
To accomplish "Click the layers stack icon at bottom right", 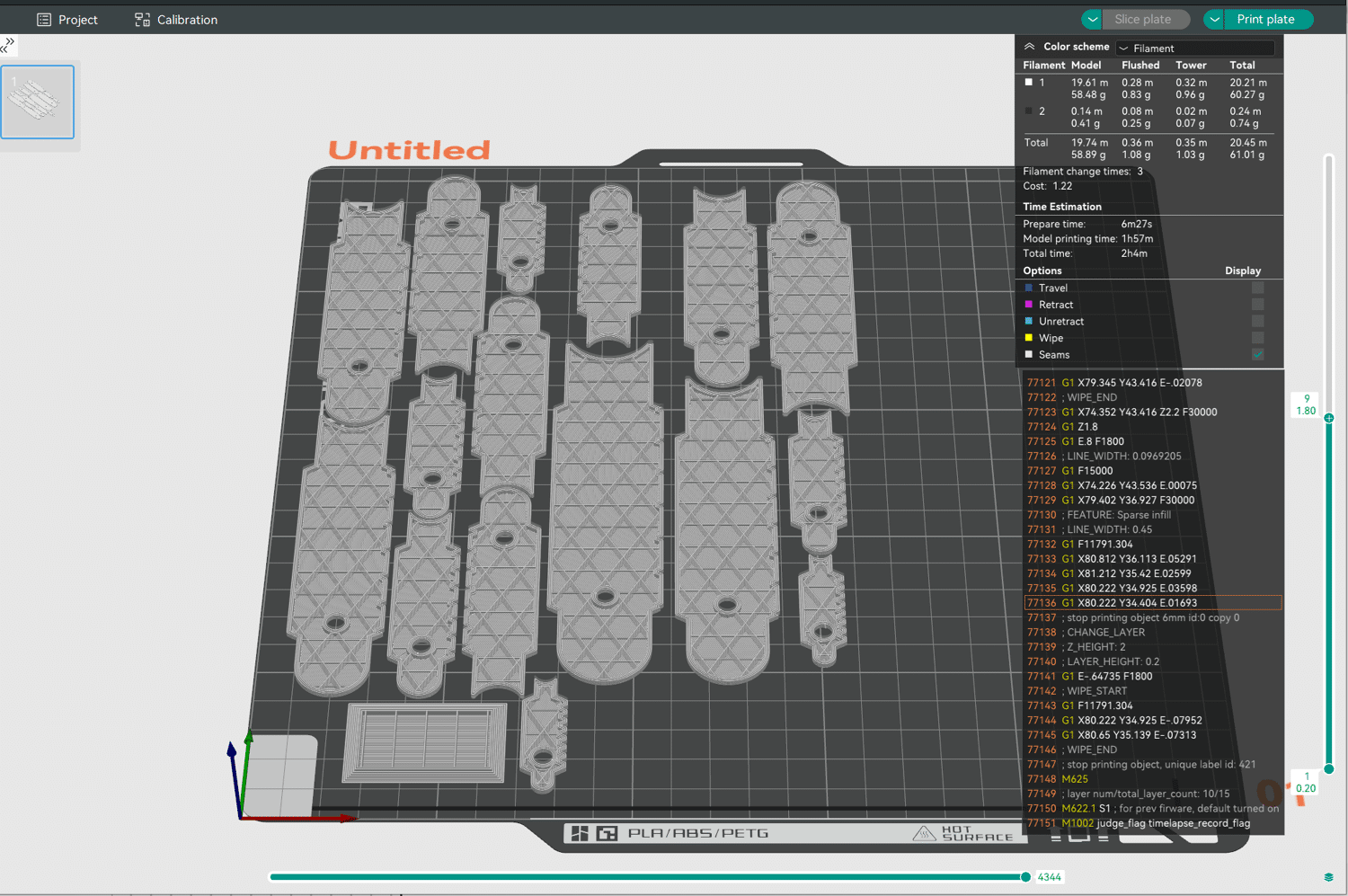I will pos(1328,877).
